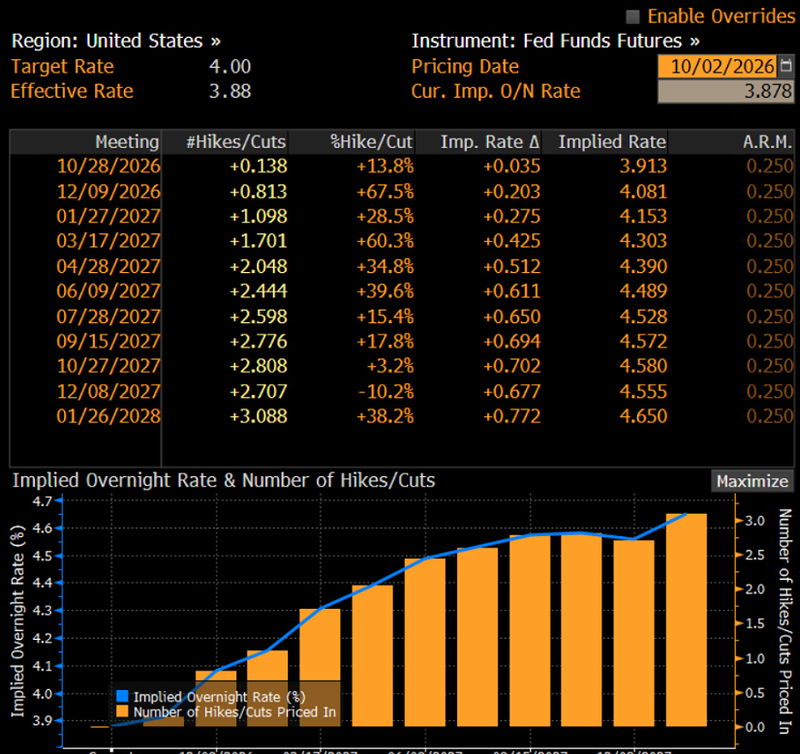800x754 pixels.
Task: Select the 10/27/2027 meeting date
Action: coord(108,366)
